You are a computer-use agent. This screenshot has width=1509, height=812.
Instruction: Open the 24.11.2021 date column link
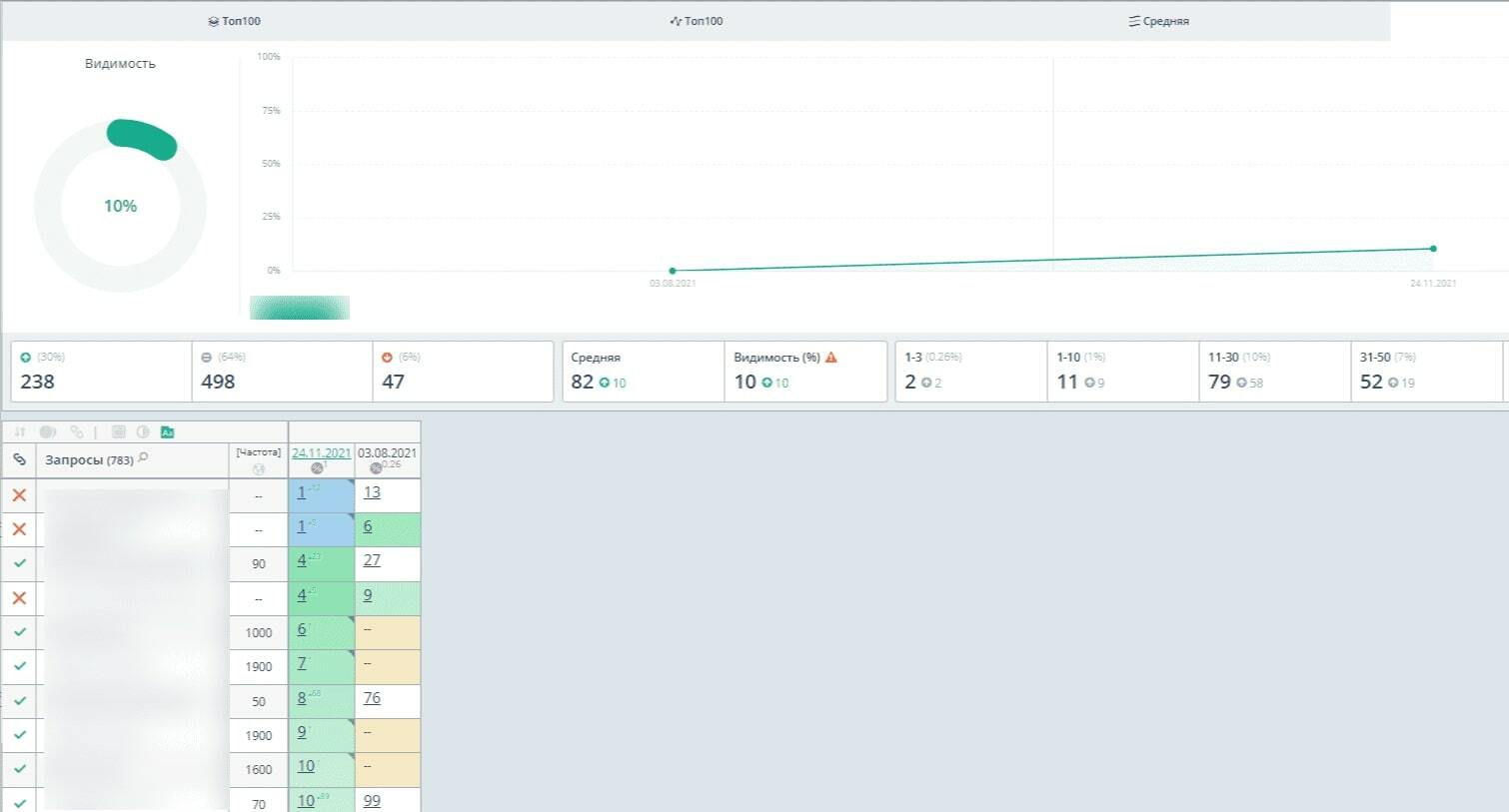pyautogui.click(x=321, y=452)
